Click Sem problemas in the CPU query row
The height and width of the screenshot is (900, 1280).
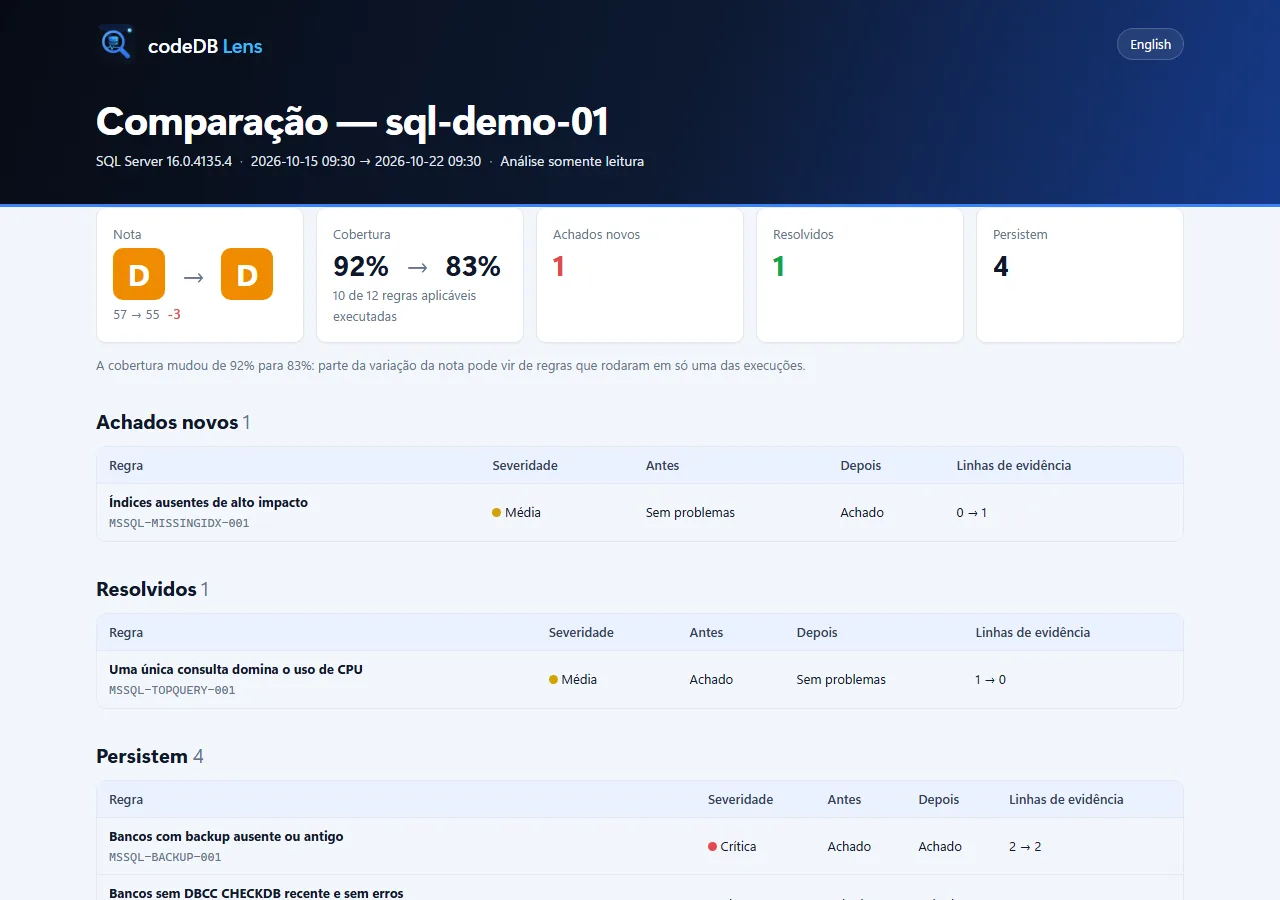(x=841, y=680)
